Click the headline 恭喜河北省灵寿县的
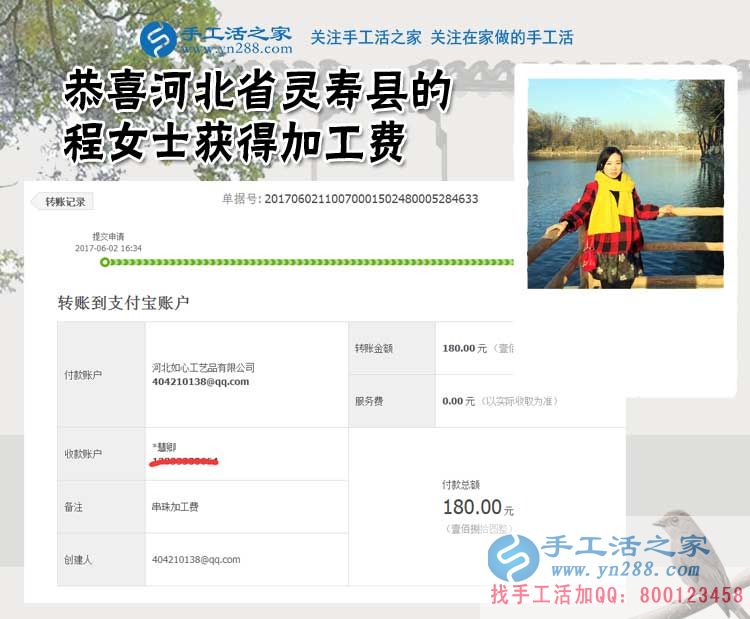 (257, 91)
